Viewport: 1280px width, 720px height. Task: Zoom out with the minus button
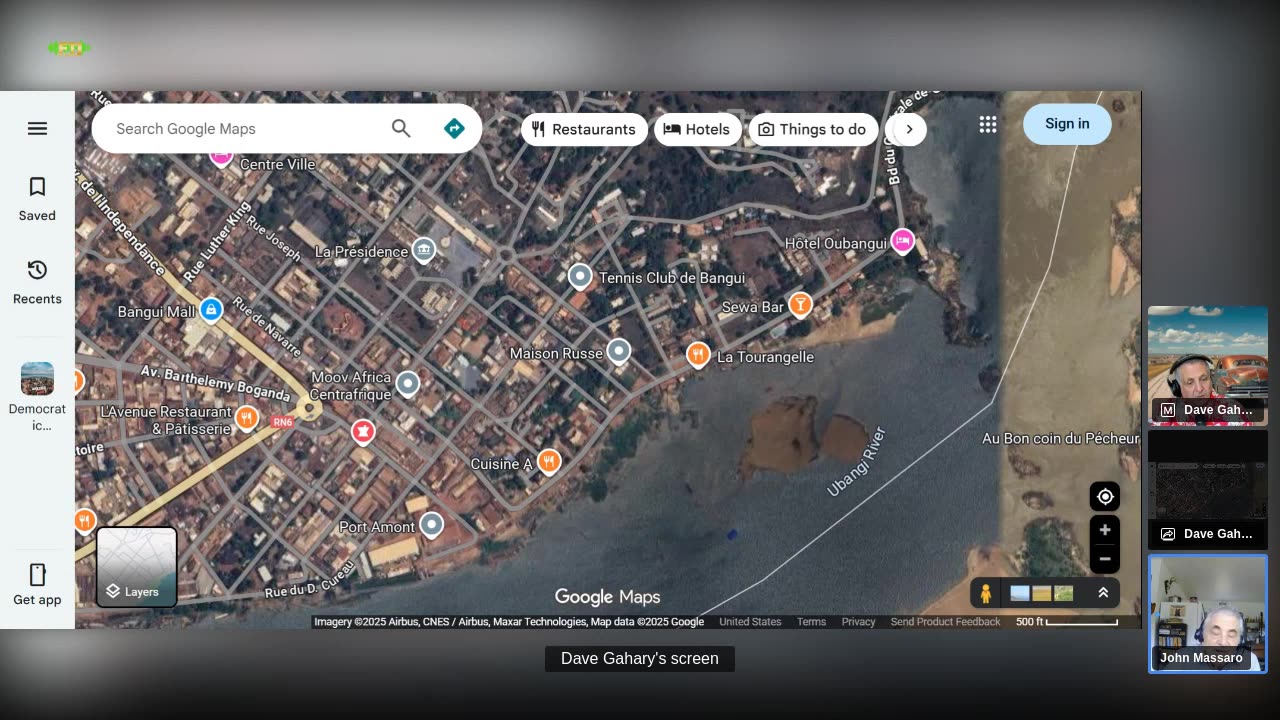tap(1105, 559)
